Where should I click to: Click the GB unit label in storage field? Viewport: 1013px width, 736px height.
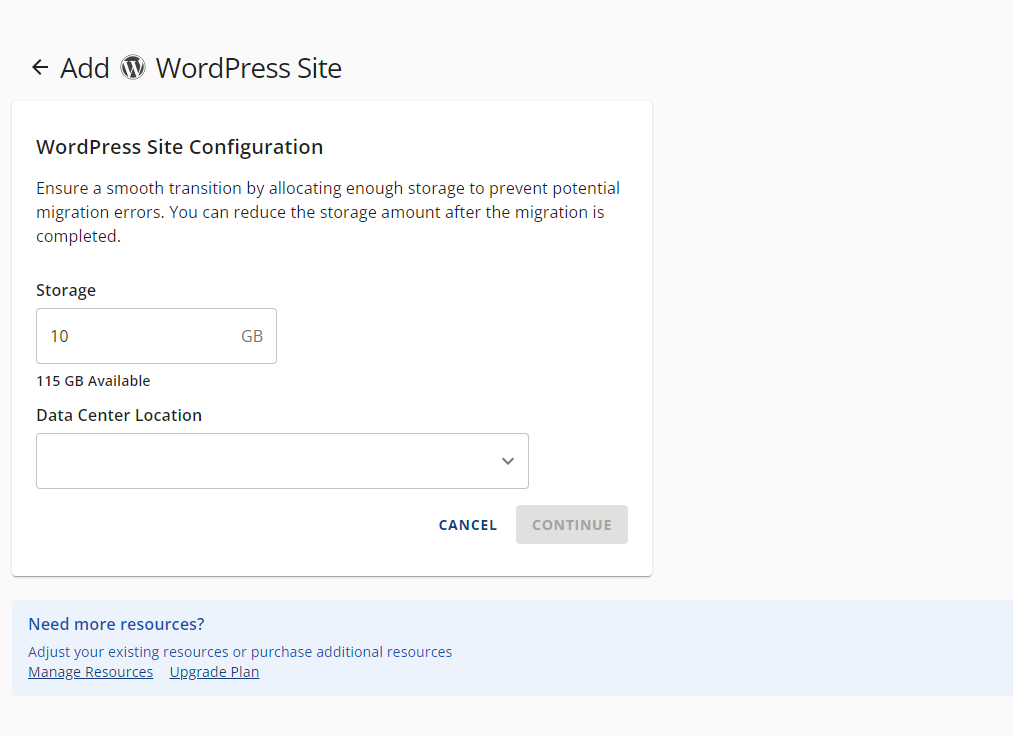[x=252, y=336]
